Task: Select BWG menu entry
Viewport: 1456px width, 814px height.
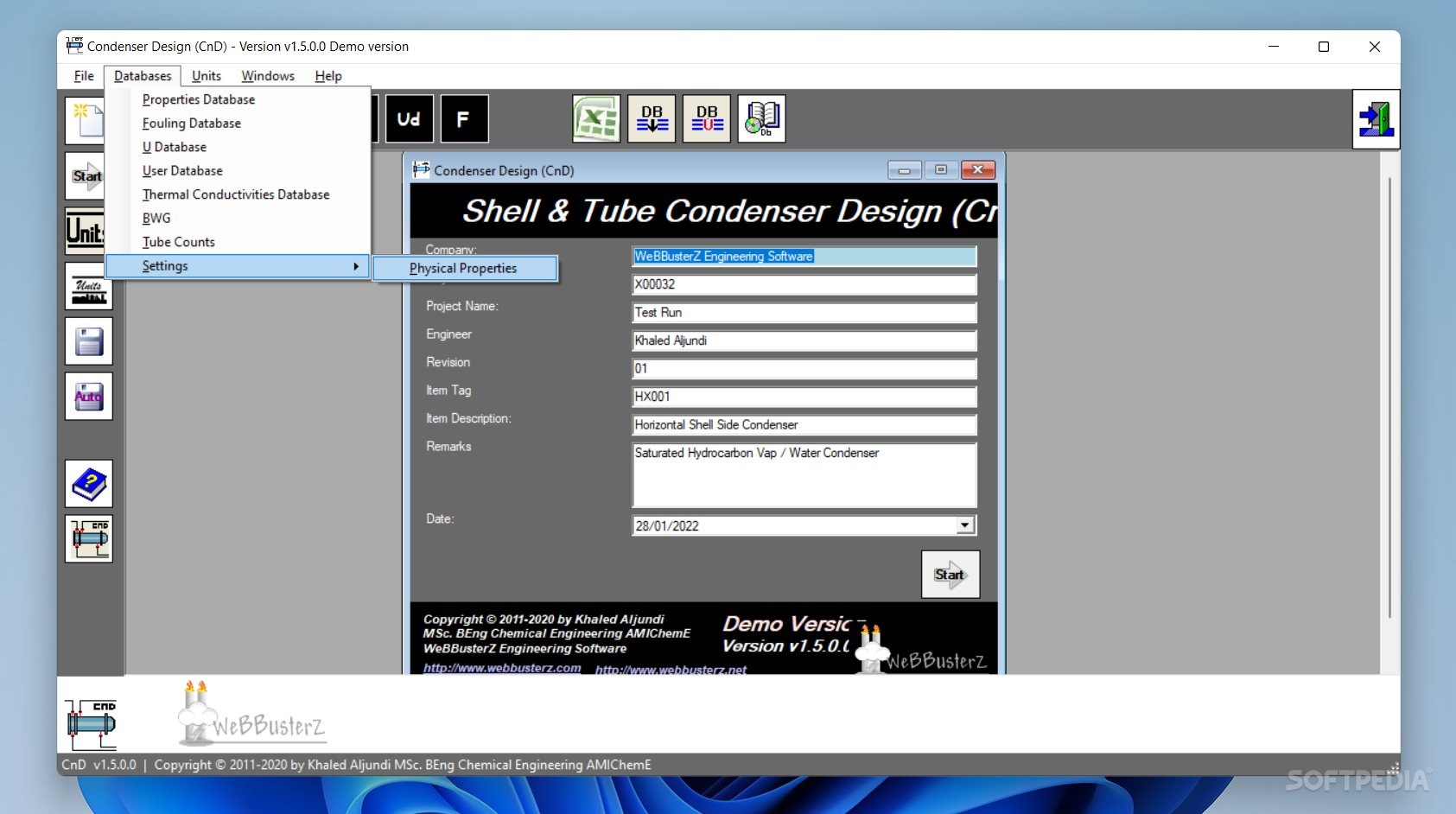Action: 238,219
